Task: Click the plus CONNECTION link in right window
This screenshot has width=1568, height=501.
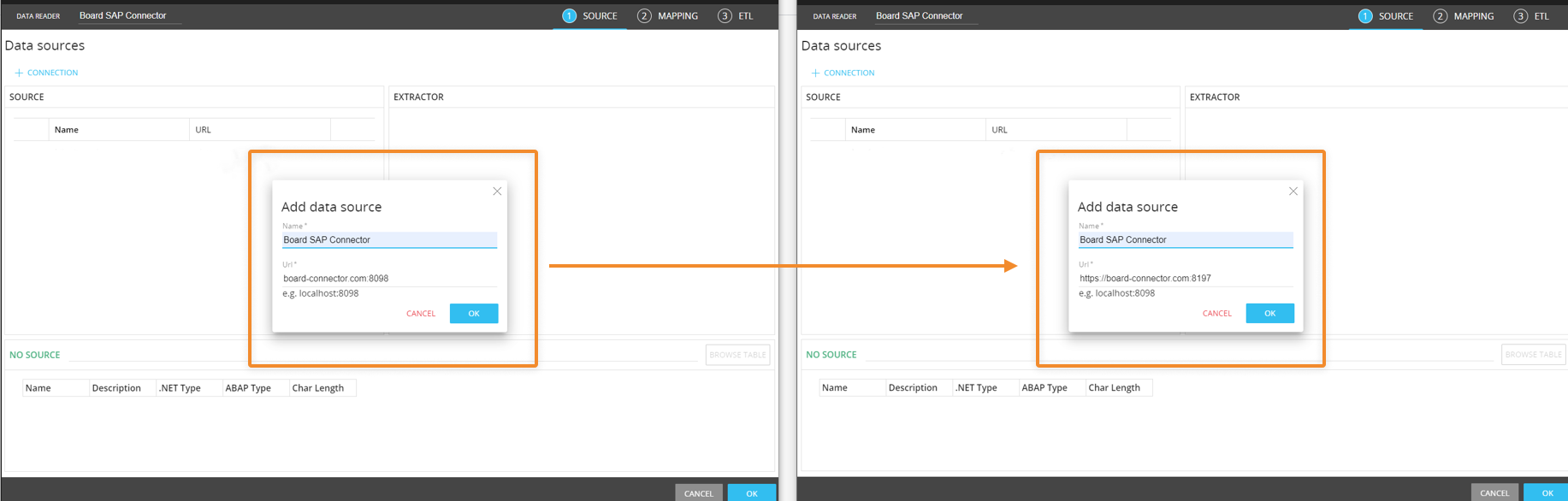Action: pos(843,73)
